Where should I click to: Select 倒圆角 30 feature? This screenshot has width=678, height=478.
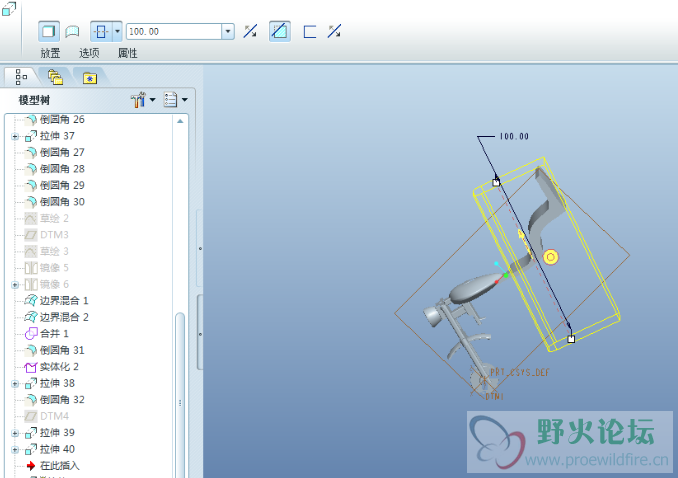pyautogui.click(x=62, y=202)
